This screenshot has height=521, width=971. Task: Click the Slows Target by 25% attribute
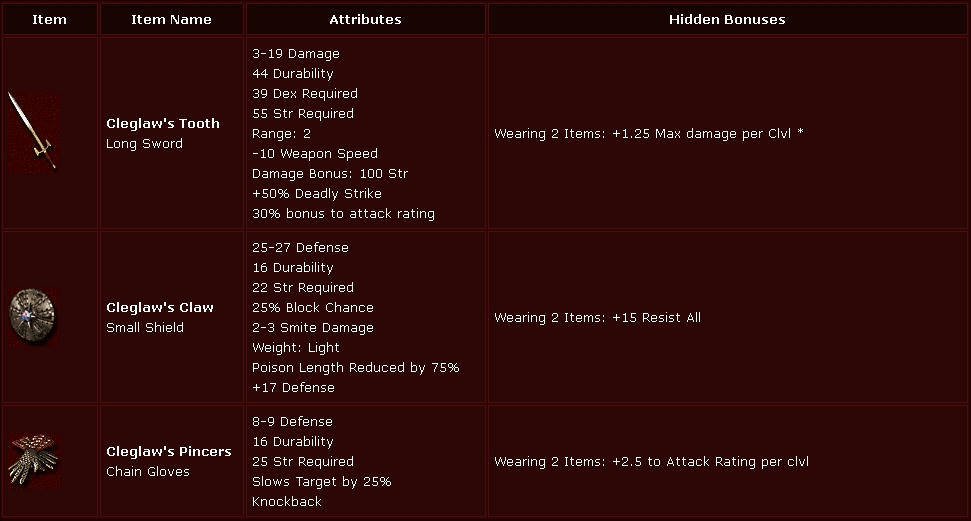[x=321, y=481]
